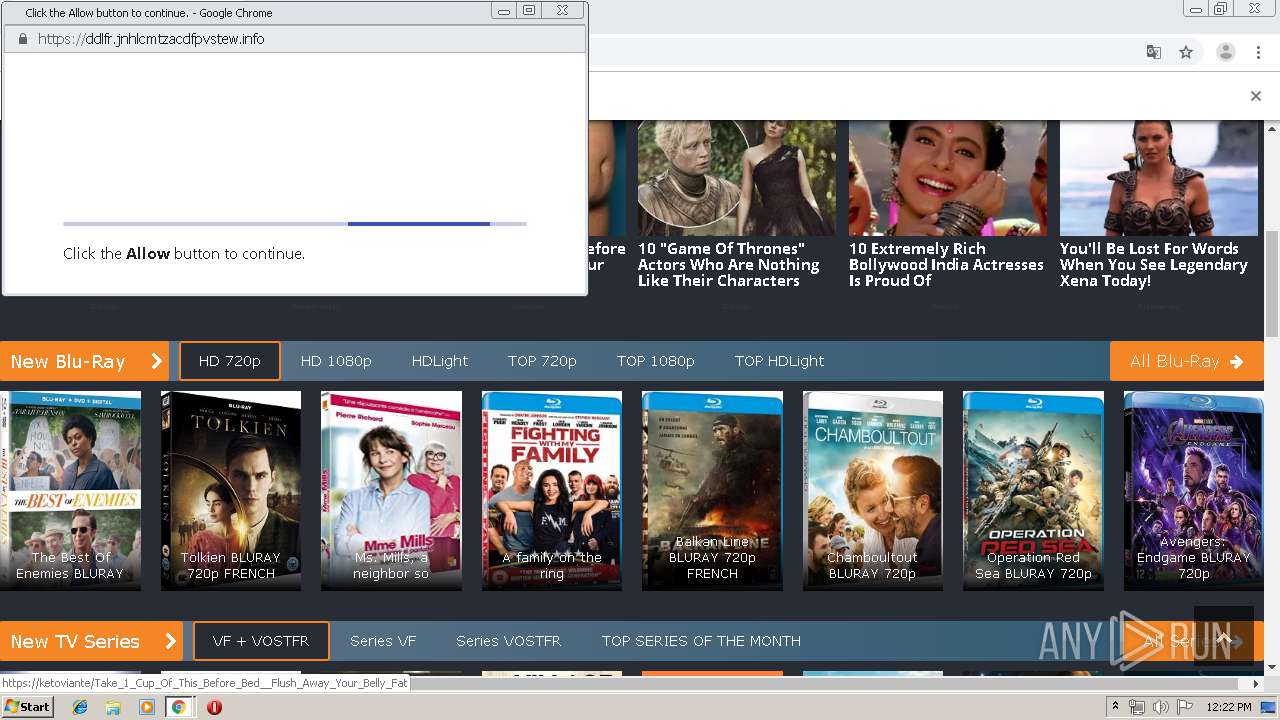Viewport: 1280px width, 720px height.
Task: Click the chevron next to New Blu-Ray
Action: [156, 361]
